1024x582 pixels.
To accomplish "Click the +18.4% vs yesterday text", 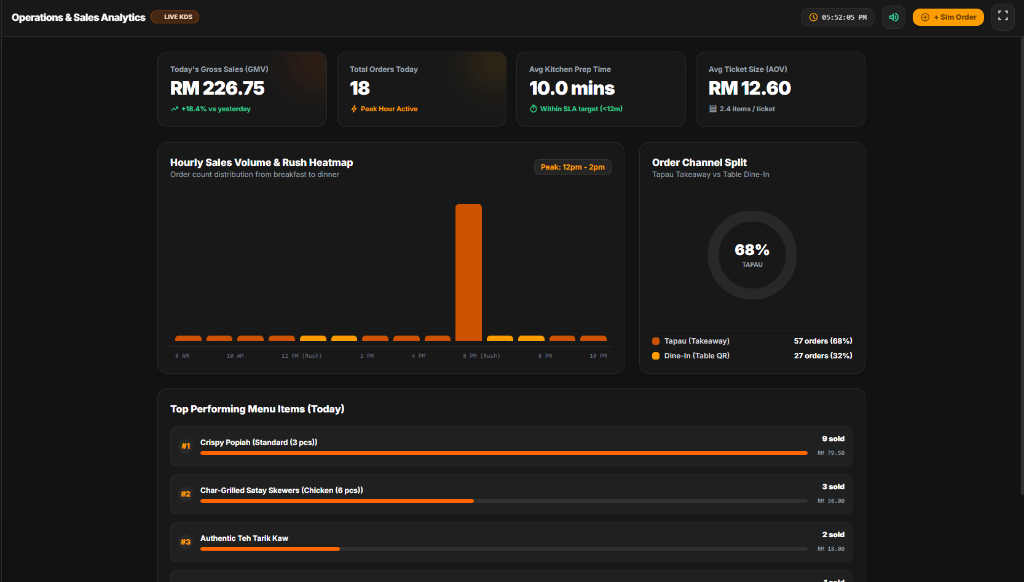I will [x=216, y=109].
